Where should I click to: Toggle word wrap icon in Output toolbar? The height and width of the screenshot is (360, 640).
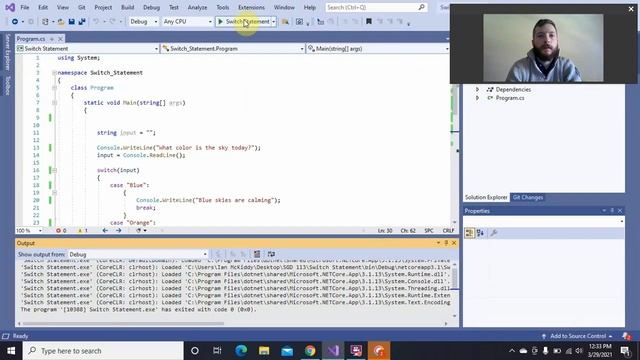point(271,254)
